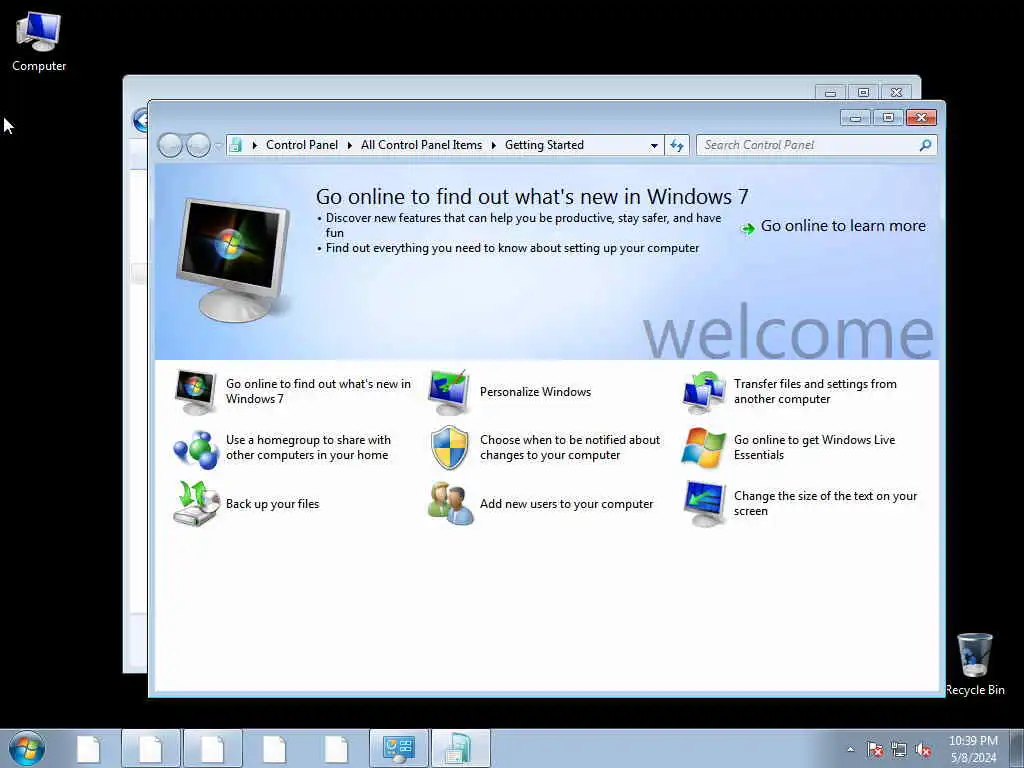
Task: Open the Personalize Windows icon
Action: click(x=449, y=392)
